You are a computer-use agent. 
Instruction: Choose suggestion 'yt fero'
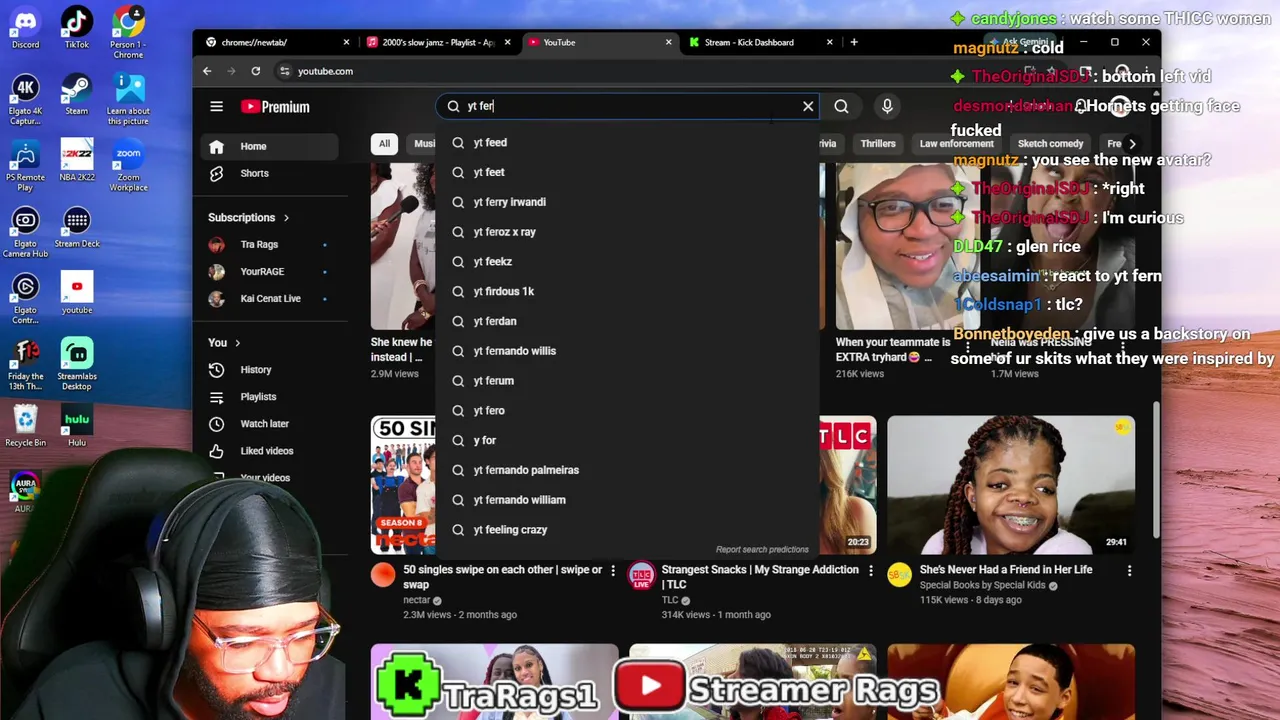click(x=627, y=410)
